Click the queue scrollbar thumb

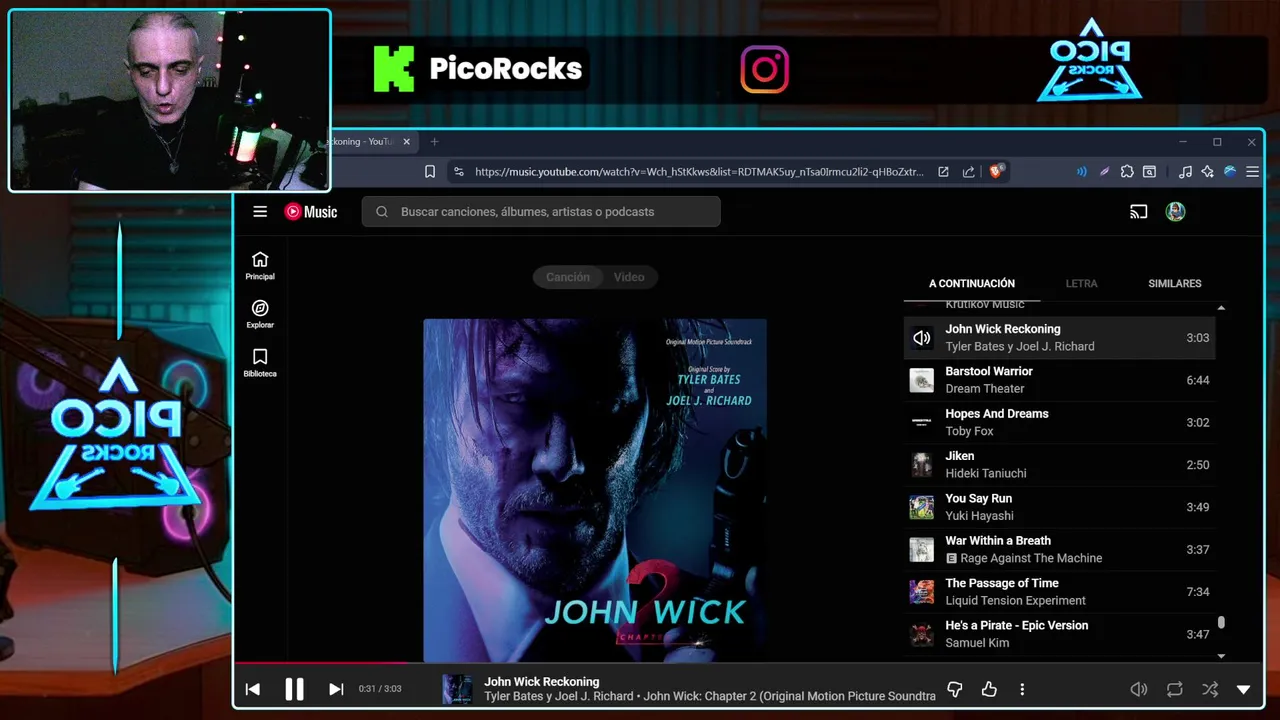tap(1221, 623)
